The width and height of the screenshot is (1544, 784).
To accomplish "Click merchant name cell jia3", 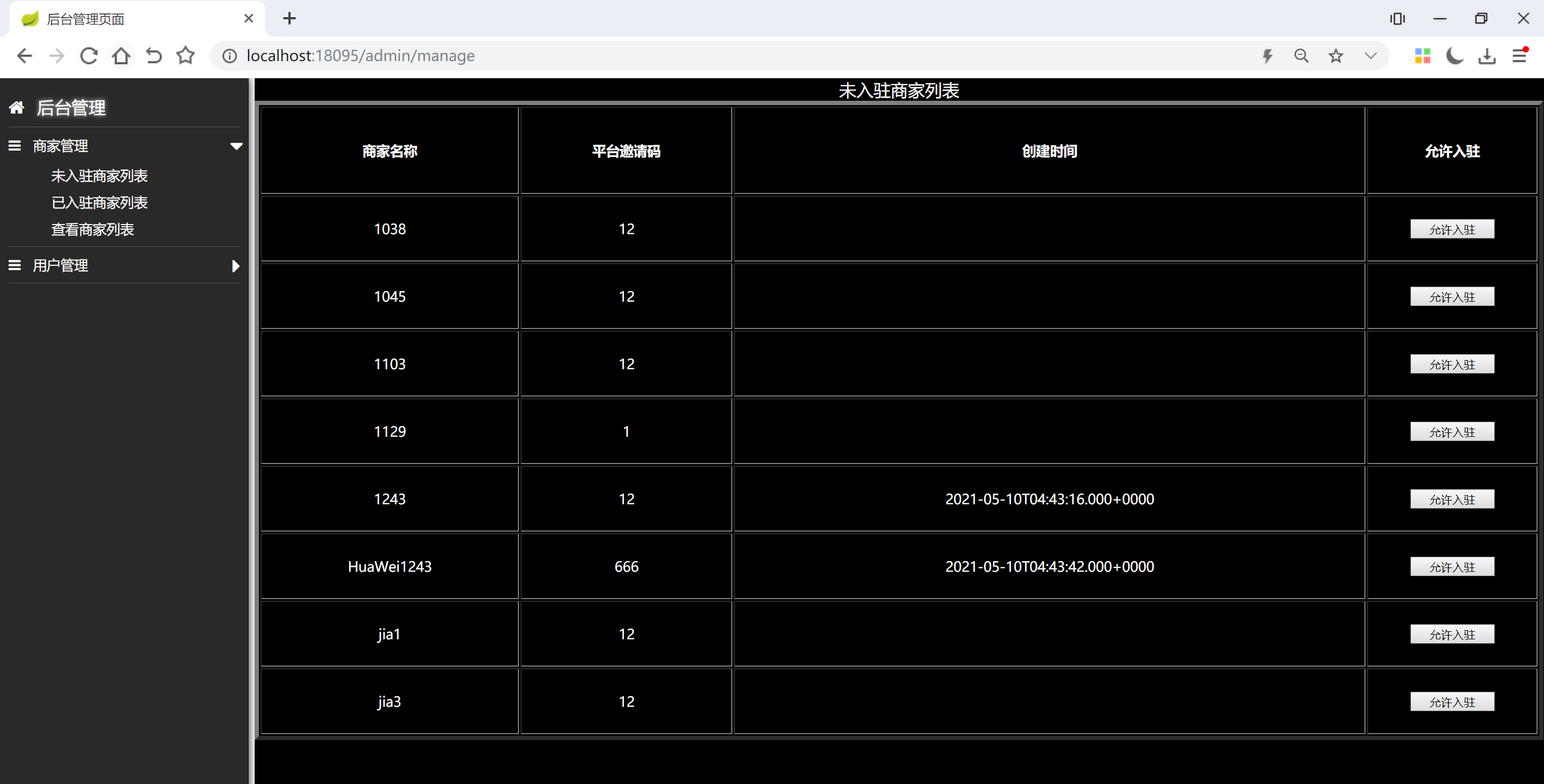I will [x=390, y=701].
